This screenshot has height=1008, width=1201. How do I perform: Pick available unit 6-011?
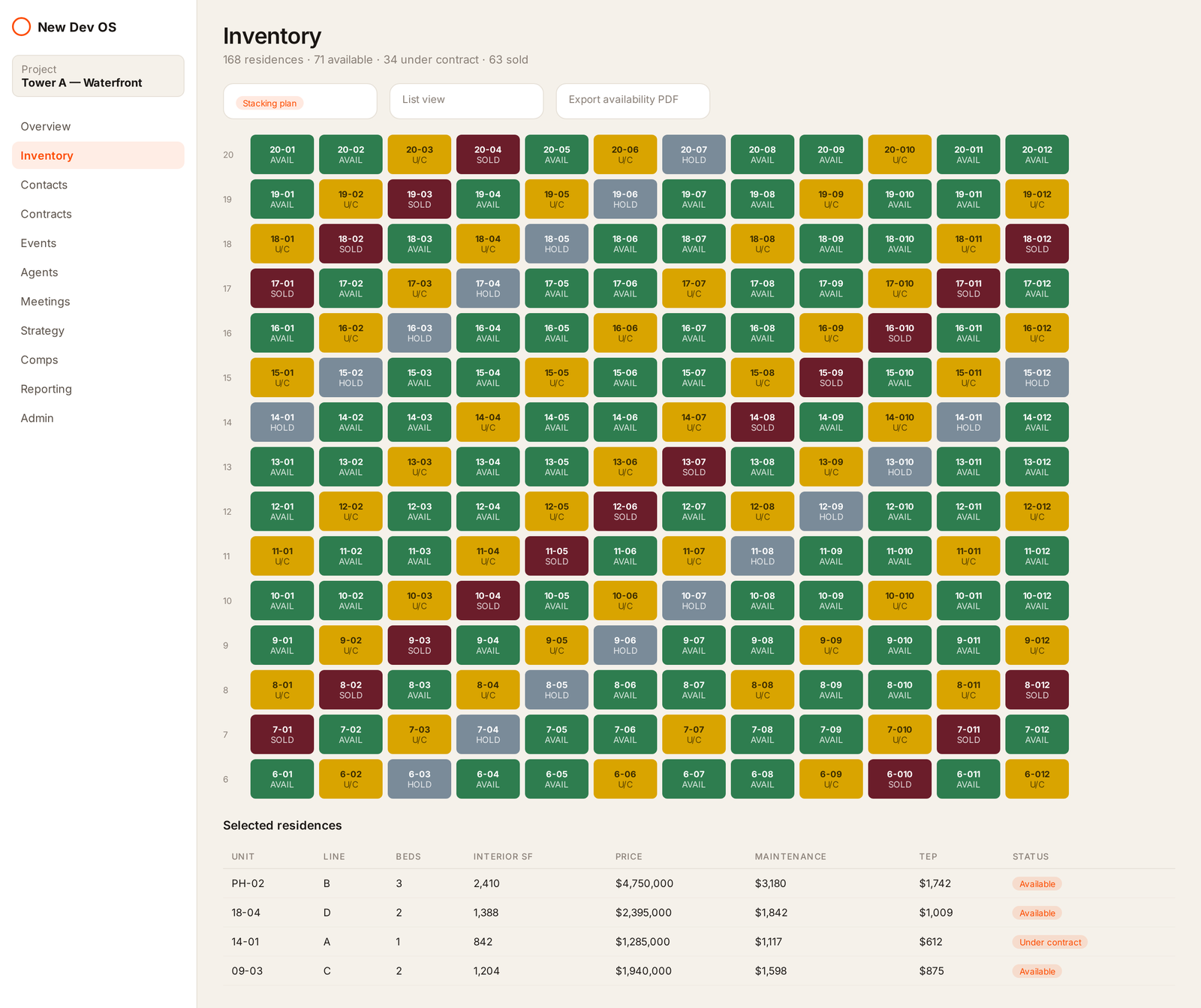pyautogui.click(x=968, y=779)
